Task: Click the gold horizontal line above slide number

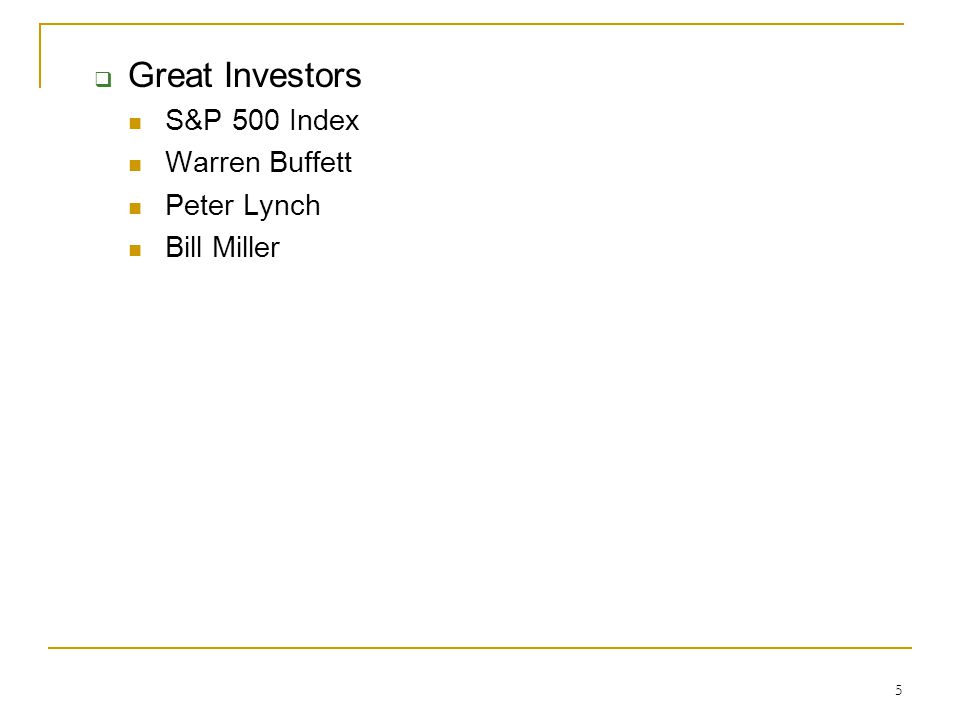Action: pyautogui.click(x=480, y=647)
